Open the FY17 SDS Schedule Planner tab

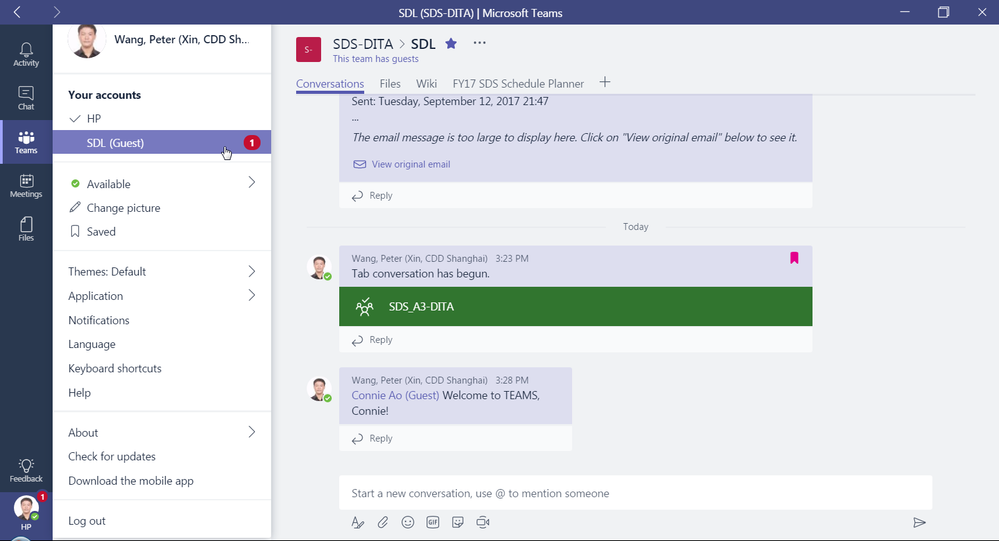[518, 83]
